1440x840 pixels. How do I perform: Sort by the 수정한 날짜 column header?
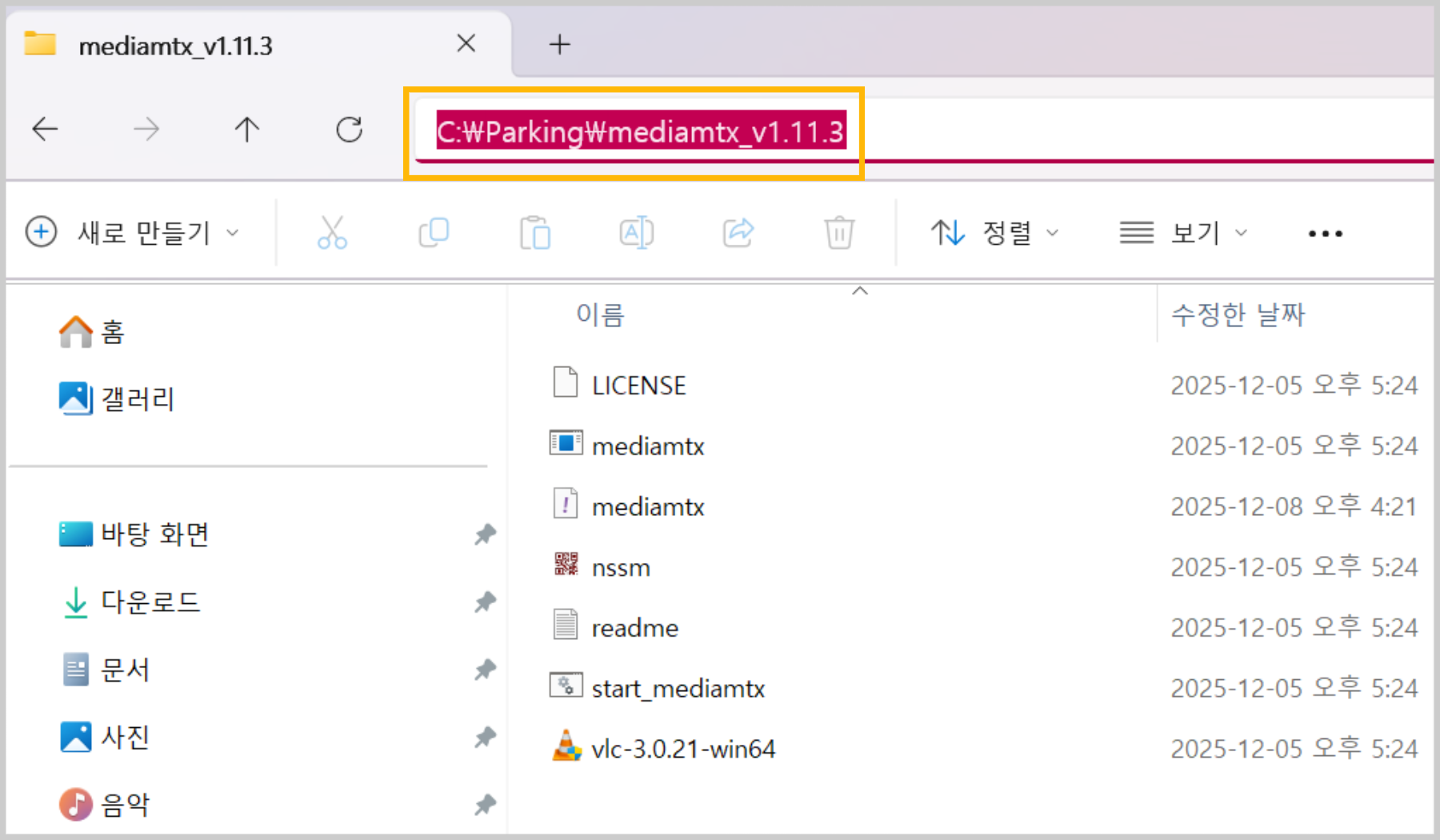tap(1238, 314)
